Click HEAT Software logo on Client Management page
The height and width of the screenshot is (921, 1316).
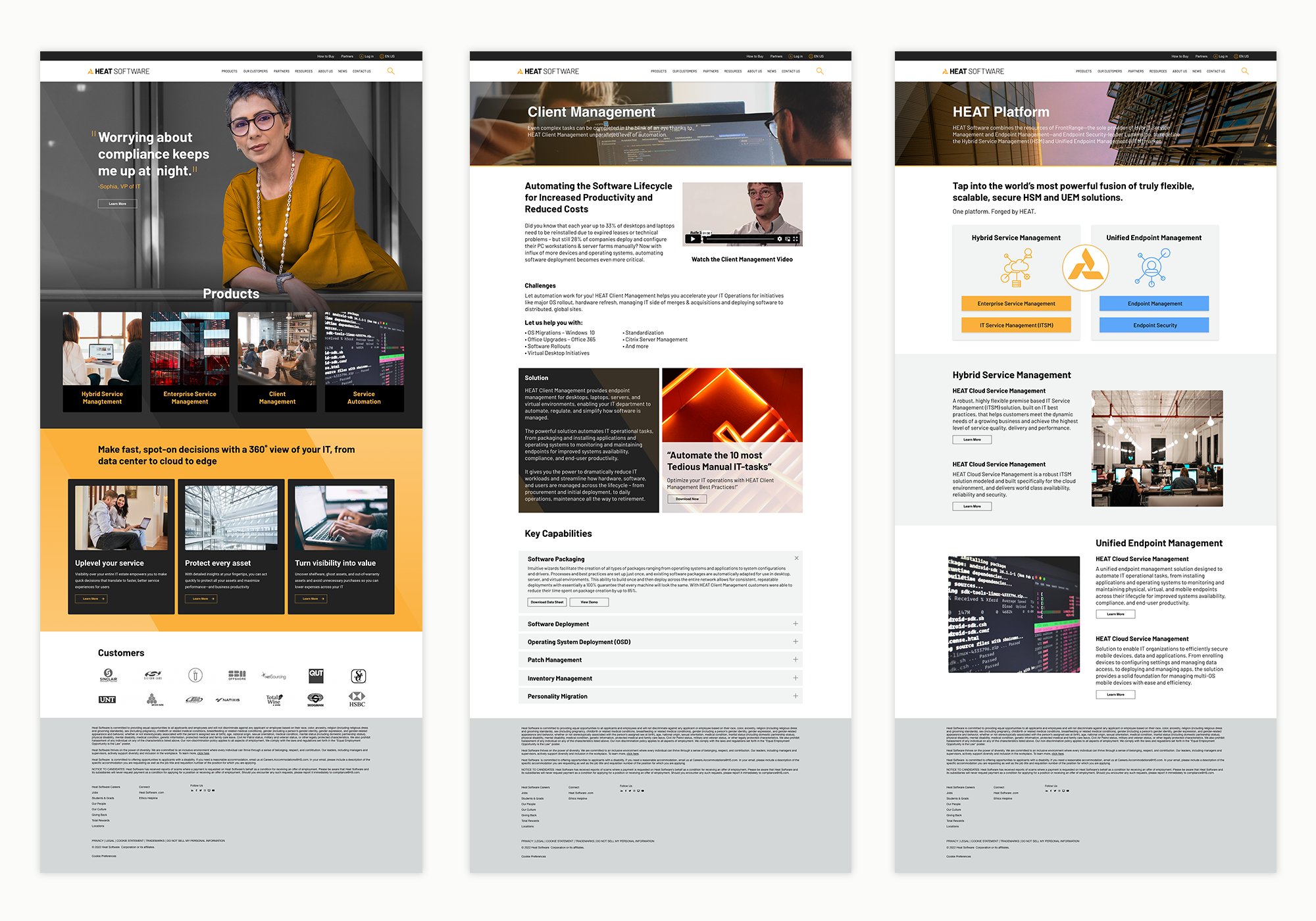coord(548,71)
